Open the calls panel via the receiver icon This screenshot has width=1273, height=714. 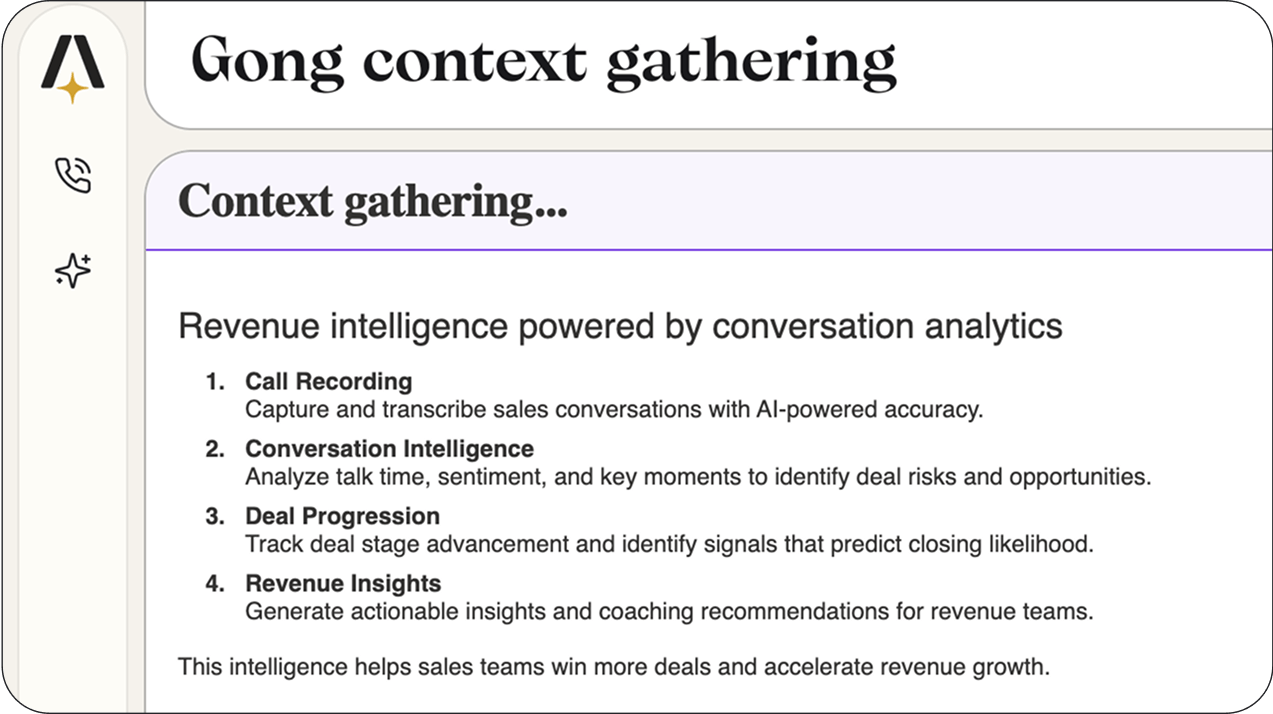pyautogui.click(x=72, y=175)
